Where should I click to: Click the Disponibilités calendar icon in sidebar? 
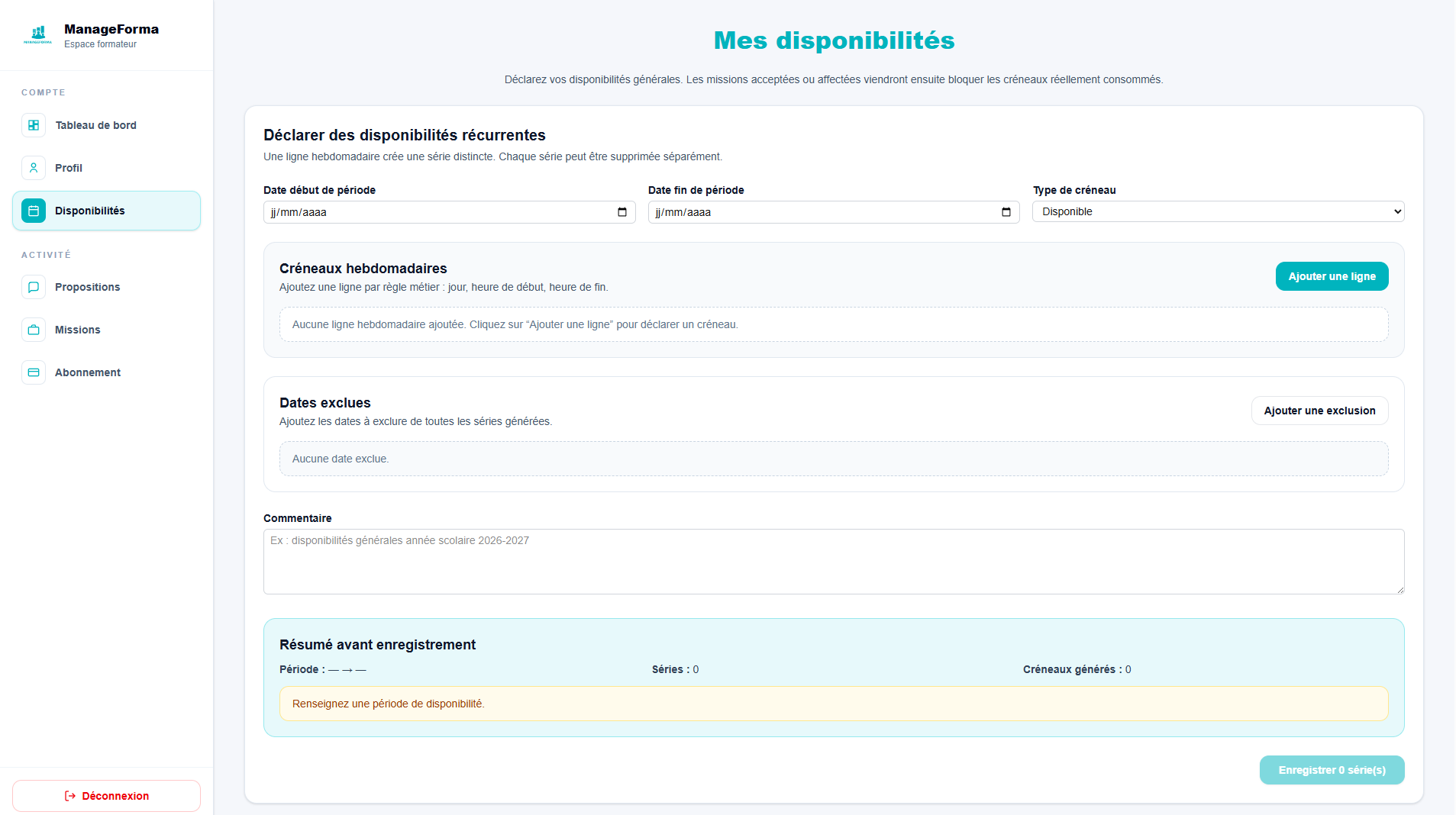34,211
